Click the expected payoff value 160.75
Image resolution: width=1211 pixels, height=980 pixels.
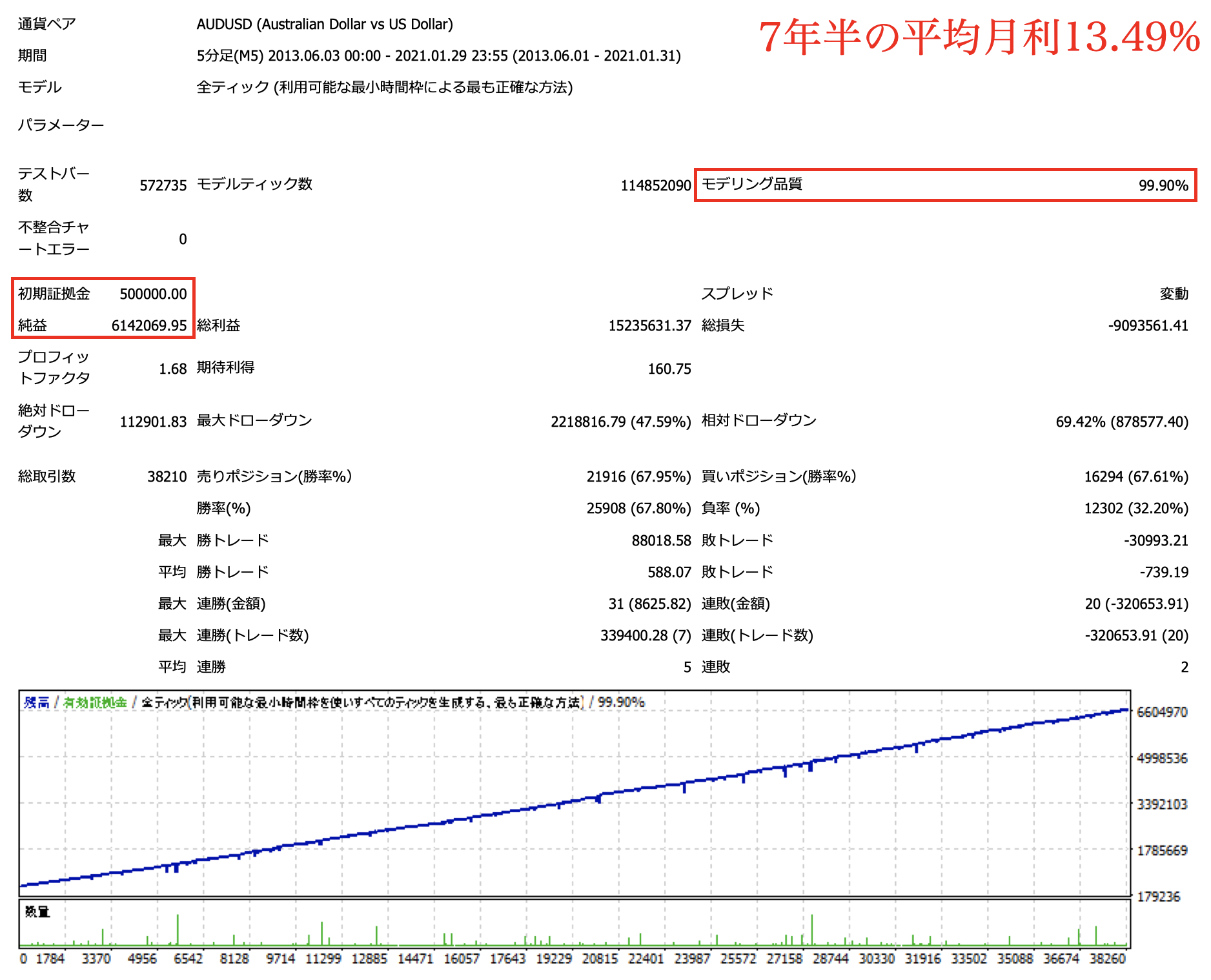pos(669,369)
